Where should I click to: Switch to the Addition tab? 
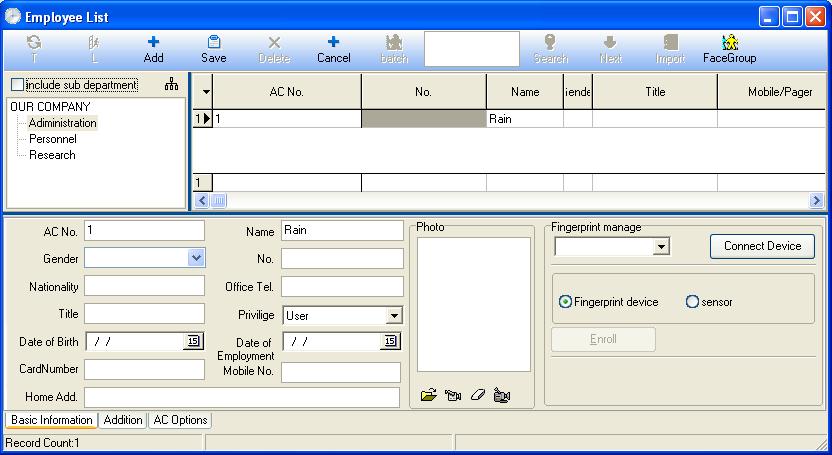(123, 420)
